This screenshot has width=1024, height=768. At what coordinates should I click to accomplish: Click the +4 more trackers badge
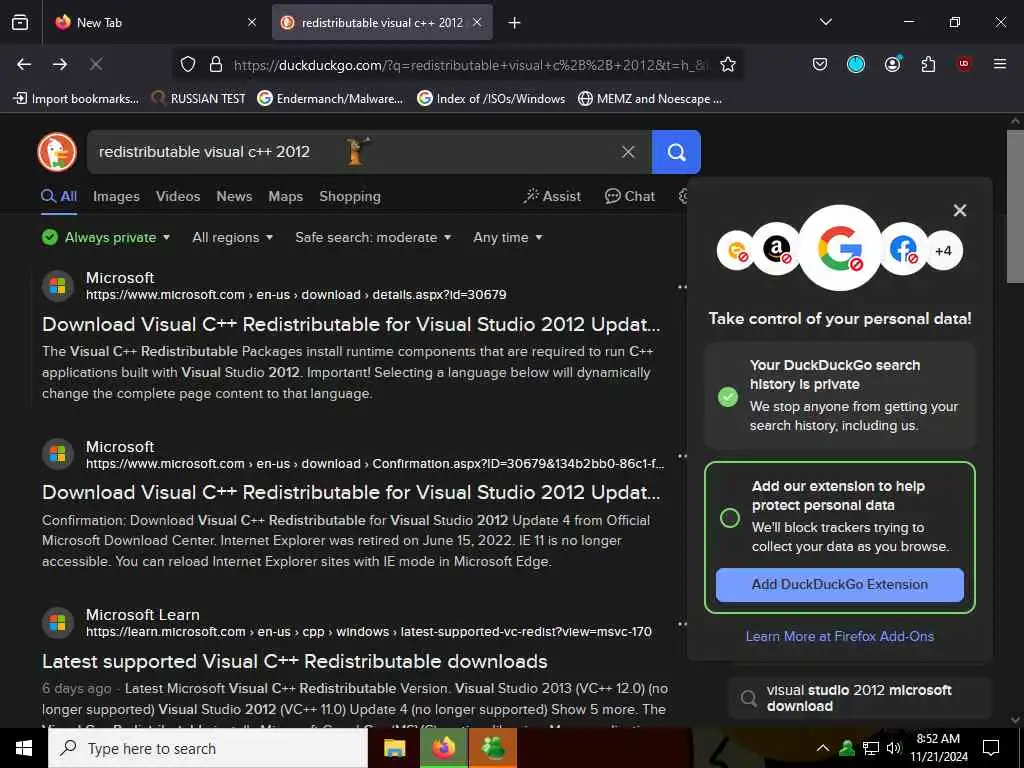[943, 251]
